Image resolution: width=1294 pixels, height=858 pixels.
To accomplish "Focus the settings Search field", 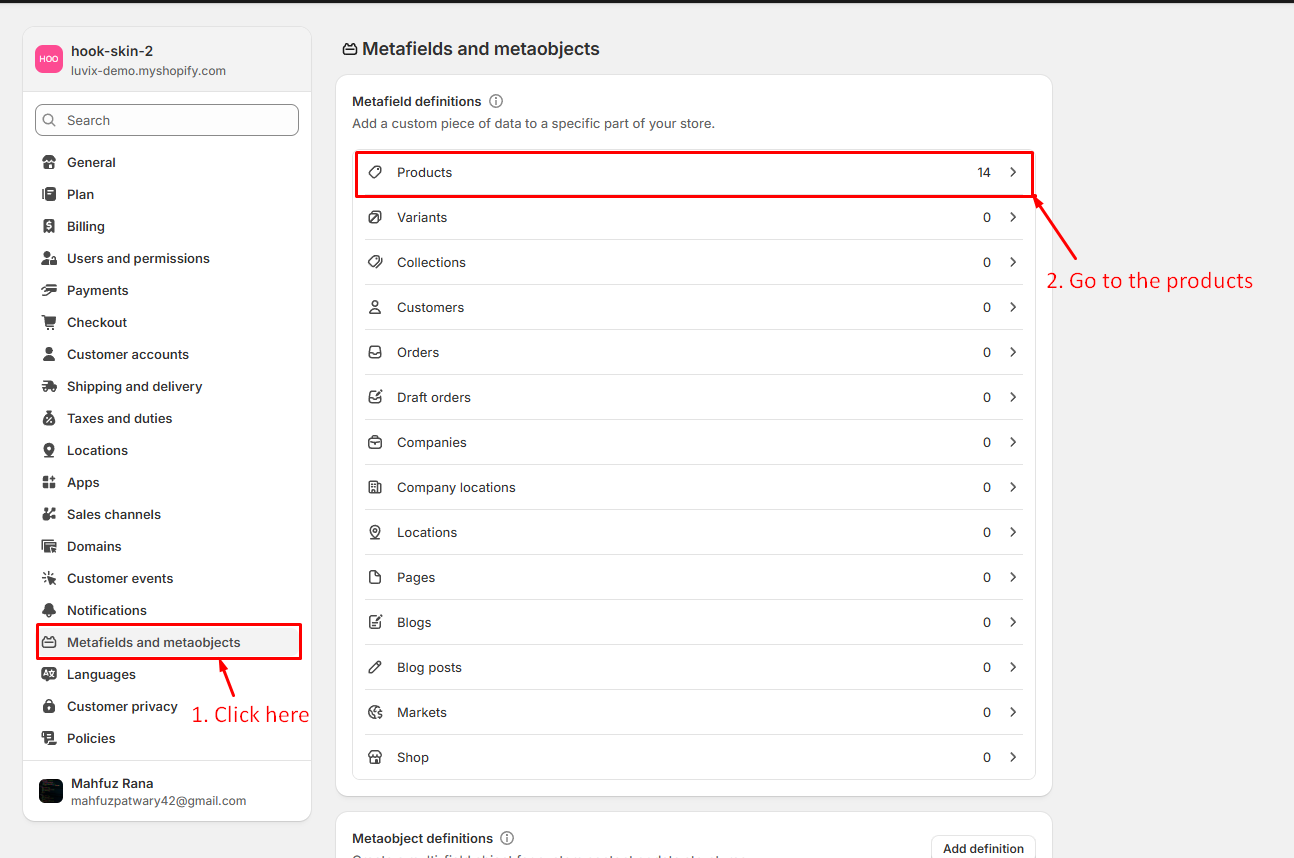I will [x=167, y=120].
